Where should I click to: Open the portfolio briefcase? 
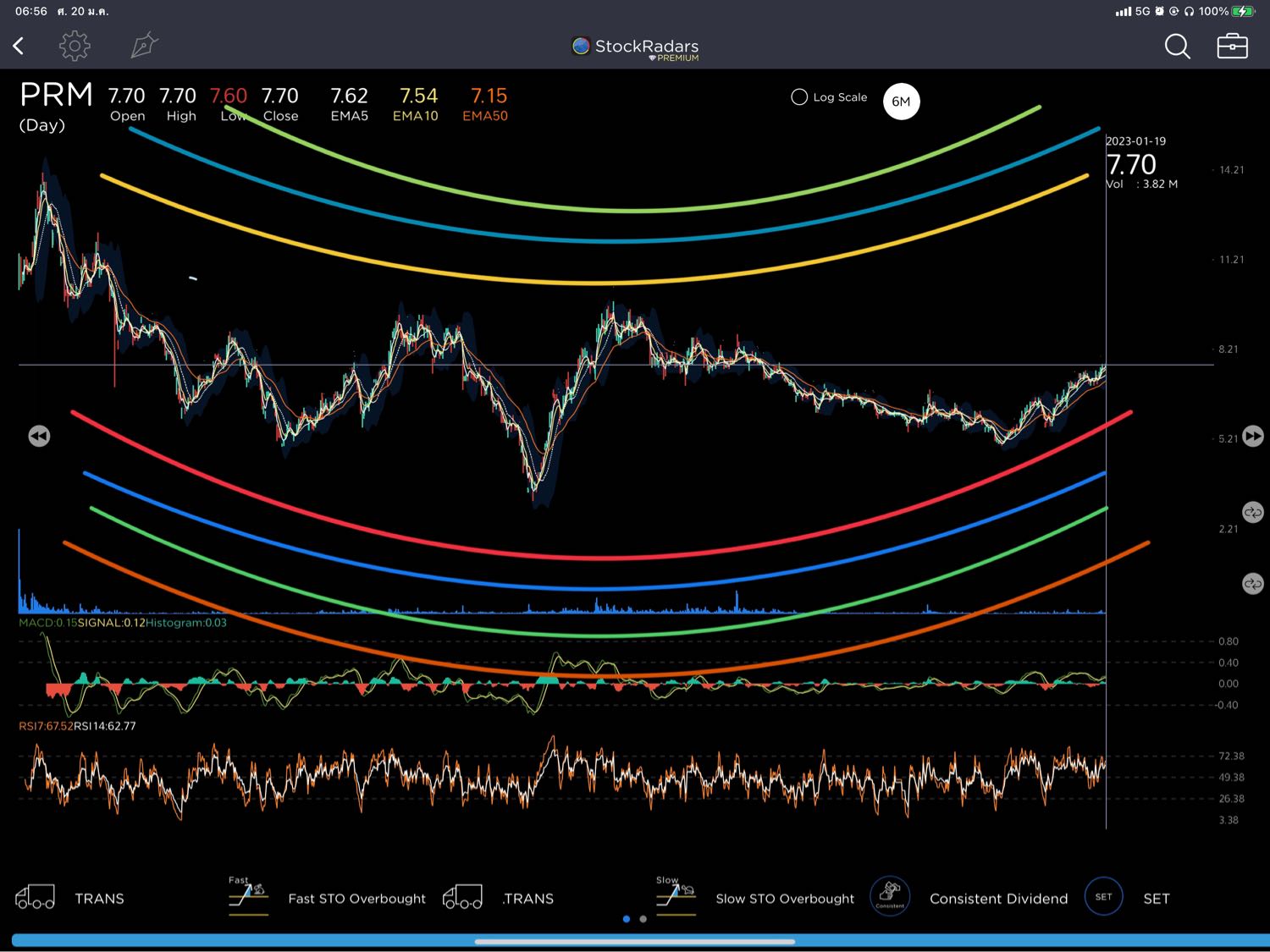pos(1232,47)
